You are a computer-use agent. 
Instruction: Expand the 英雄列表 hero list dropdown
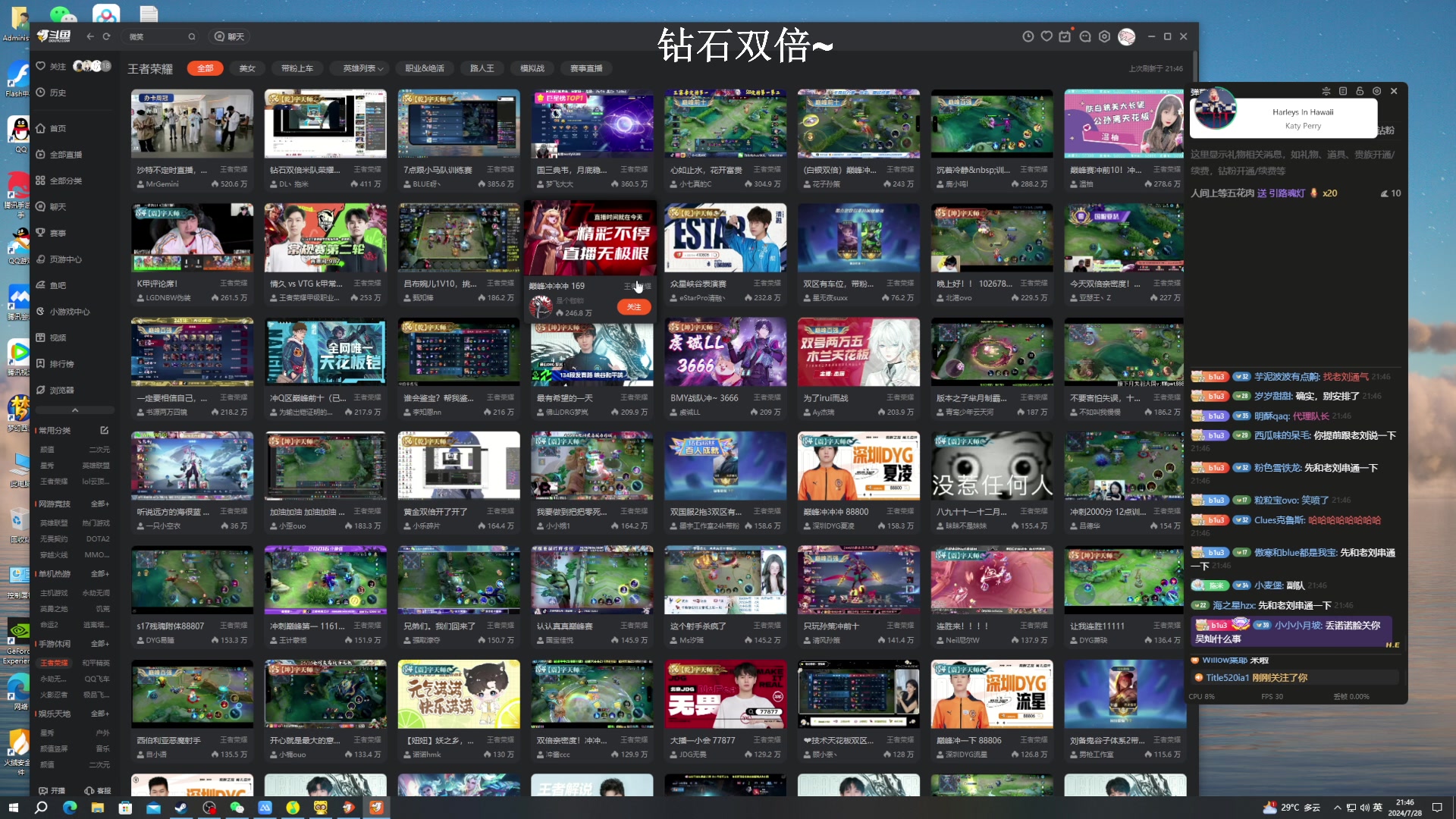pyautogui.click(x=360, y=67)
